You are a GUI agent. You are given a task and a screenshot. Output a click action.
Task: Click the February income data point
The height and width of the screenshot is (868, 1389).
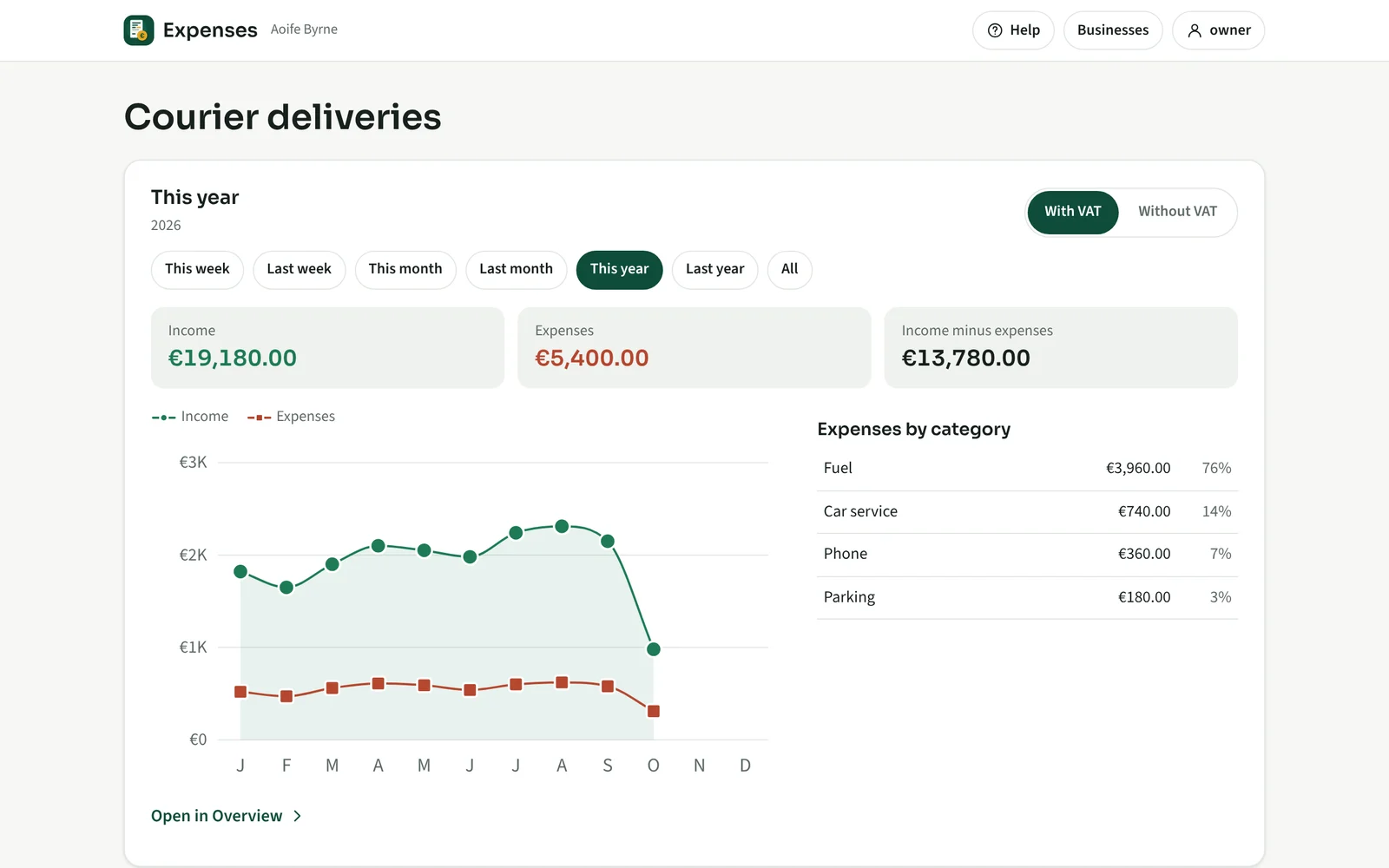coord(286,588)
